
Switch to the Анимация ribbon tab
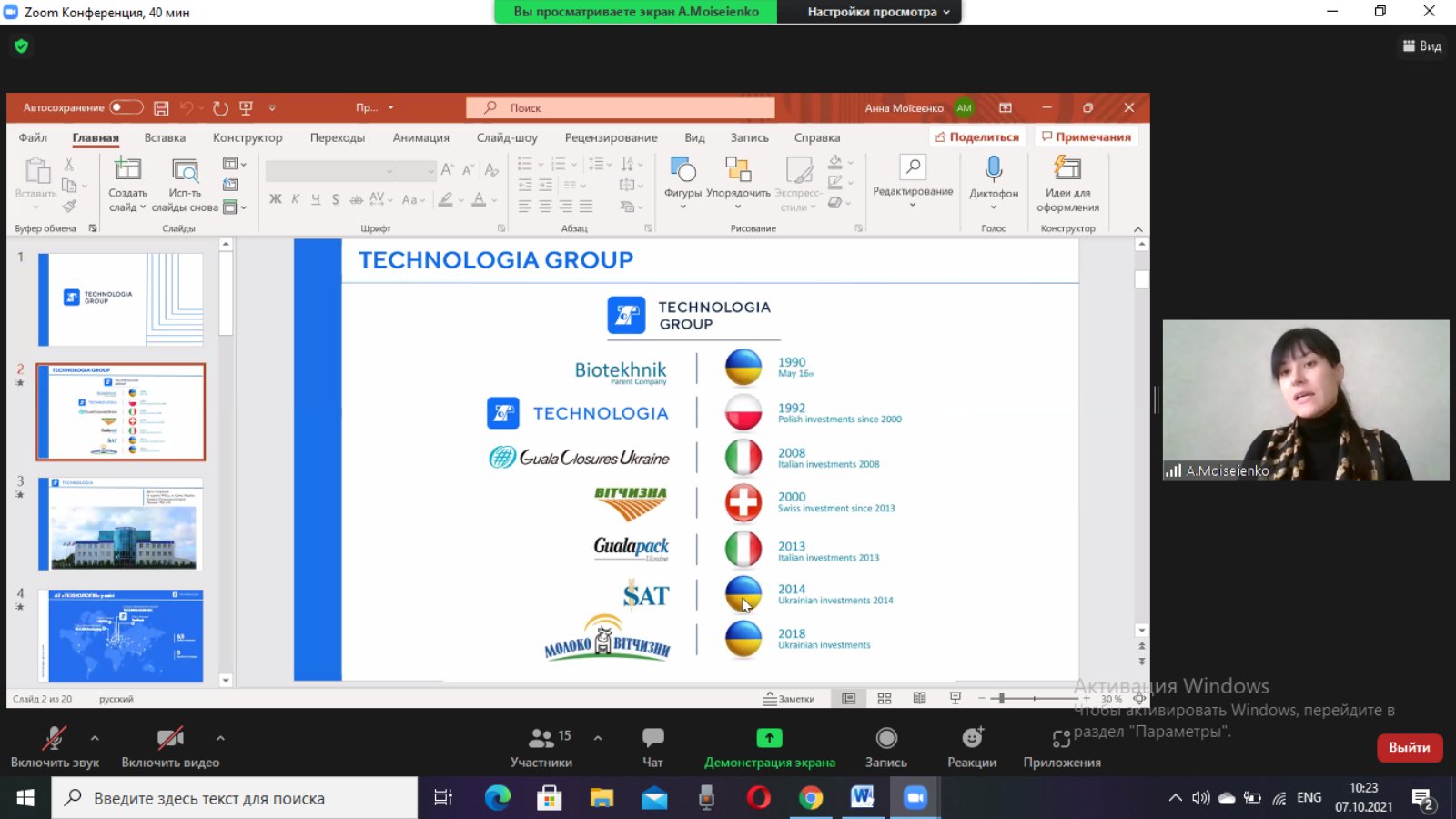click(421, 137)
